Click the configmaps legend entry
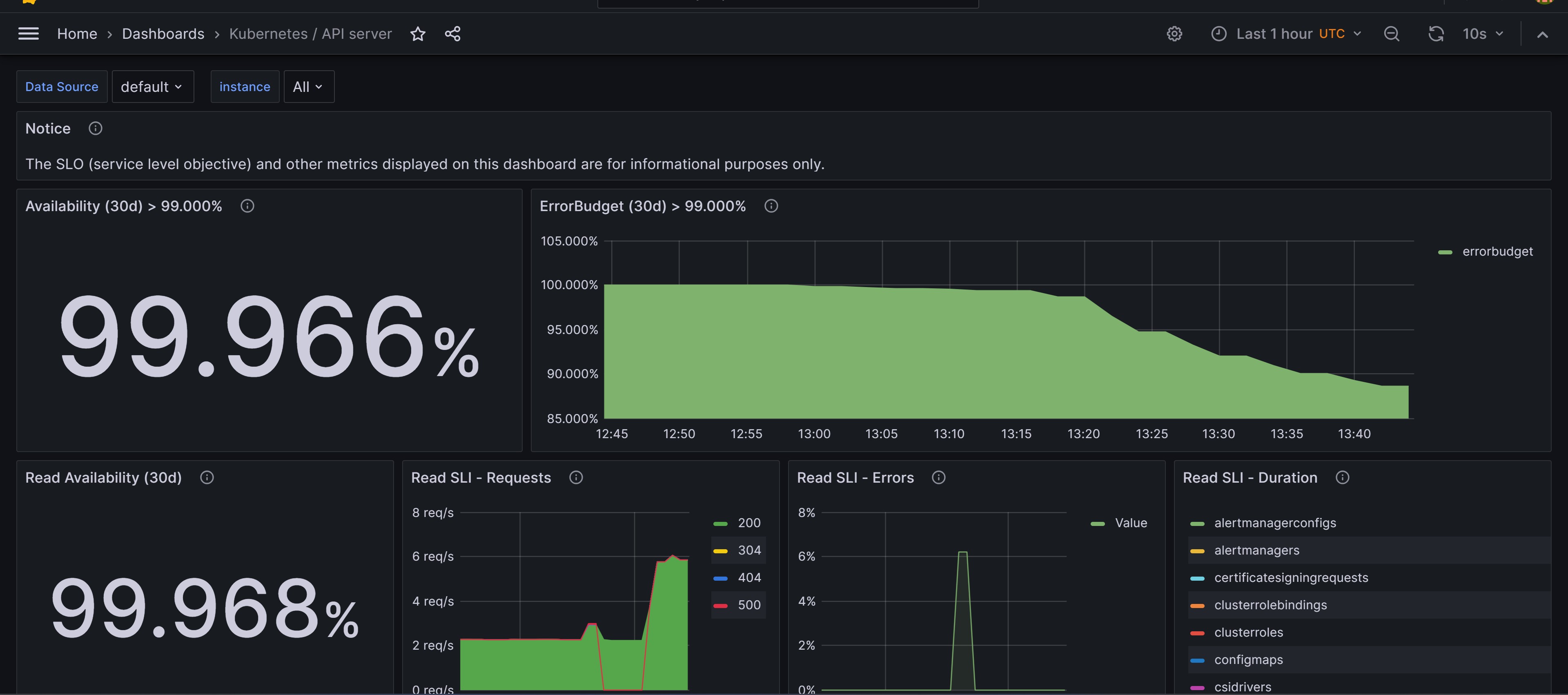 1248,660
